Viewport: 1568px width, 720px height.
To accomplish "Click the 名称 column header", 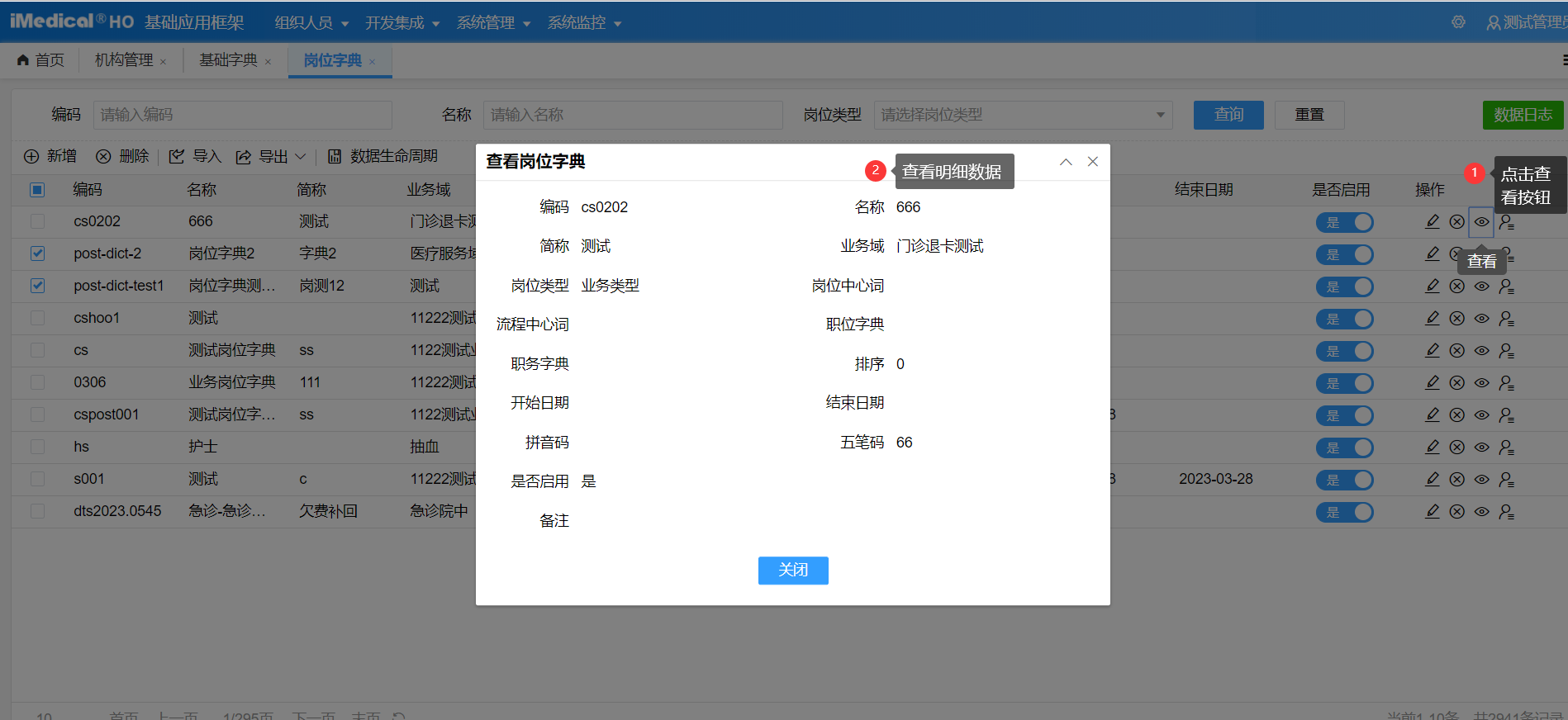I will coord(202,190).
